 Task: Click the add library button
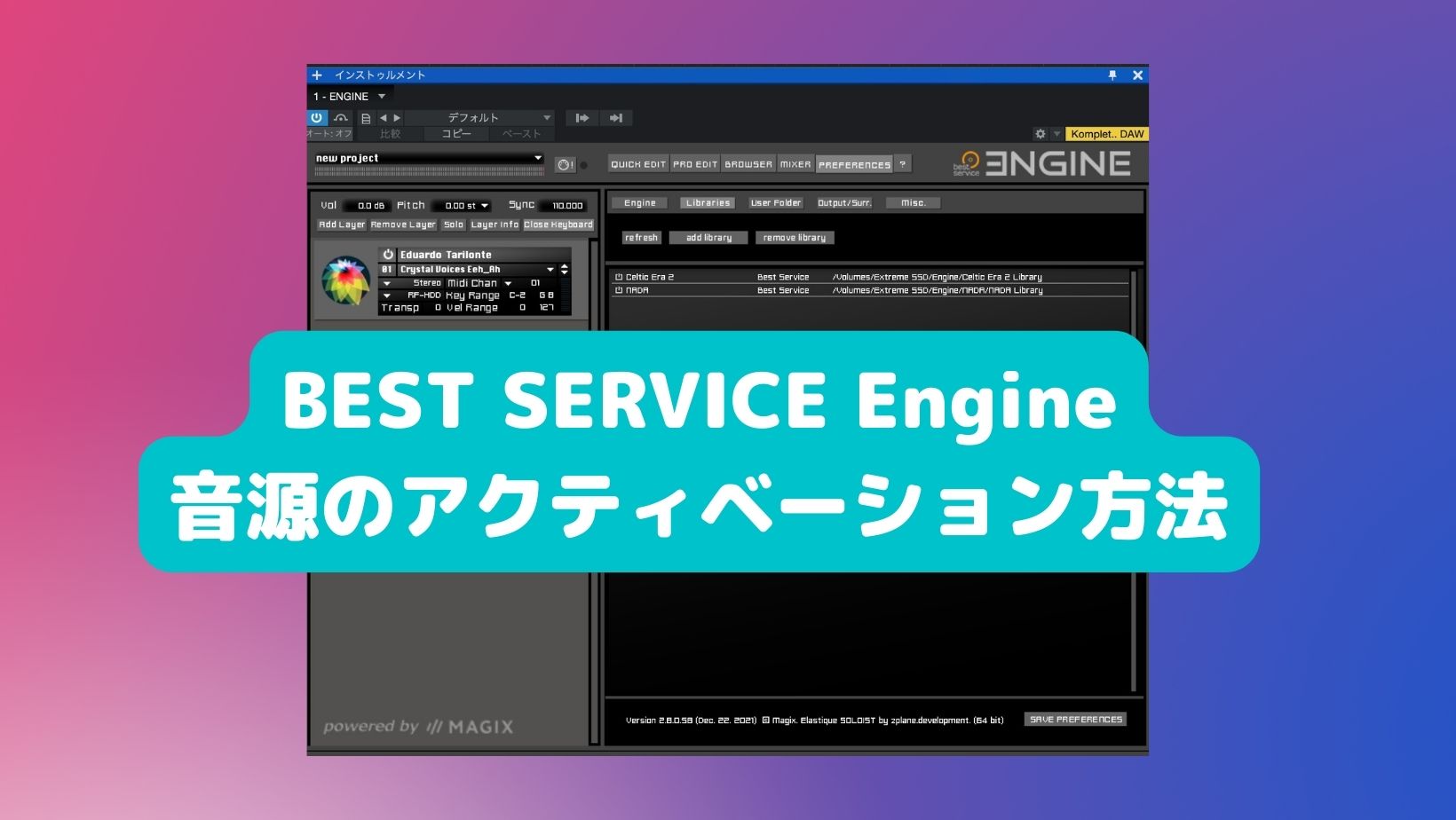pos(708,238)
